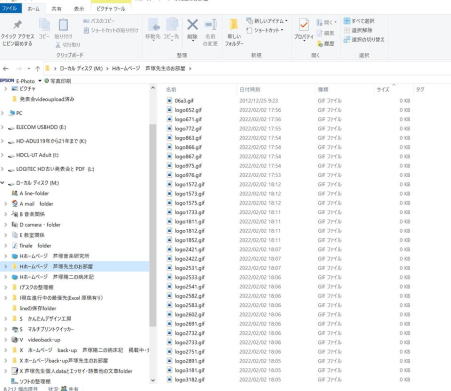Click the New folder icon
This screenshot has width=451, height=391.
tap(234, 25)
